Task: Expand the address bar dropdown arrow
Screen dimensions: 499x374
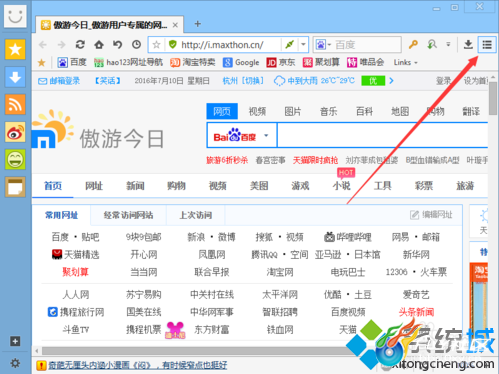Action: (x=303, y=44)
